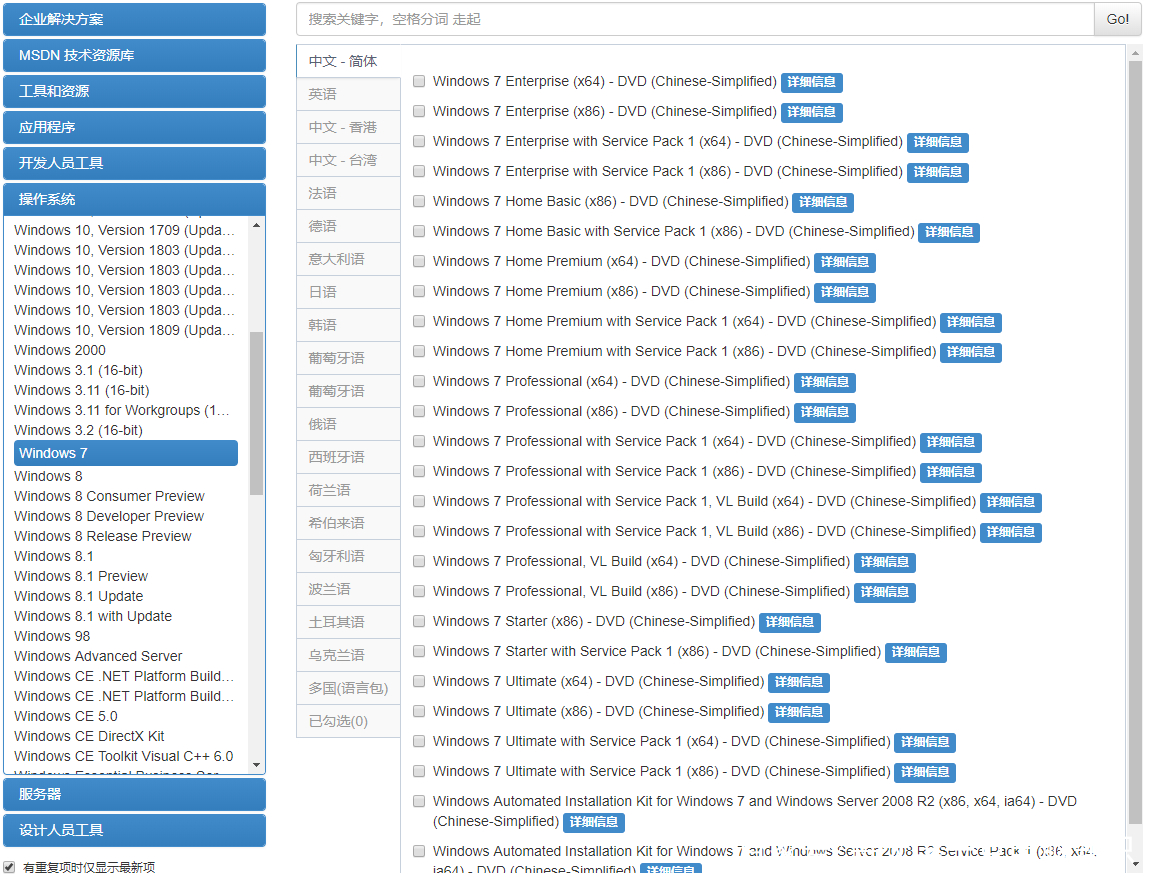Open 详细信息 for Windows 7 Professional (x86)

click(824, 412)
